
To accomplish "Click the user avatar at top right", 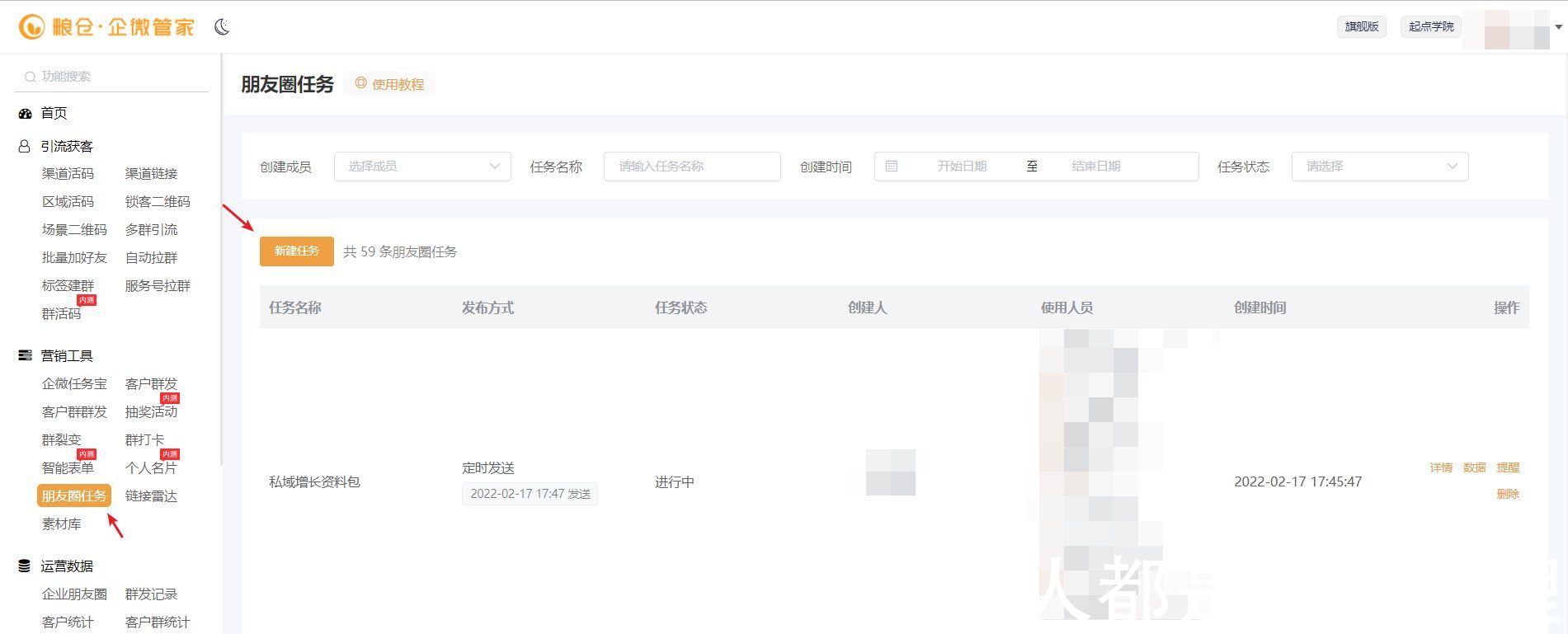I will click(x=1508, y=29).
